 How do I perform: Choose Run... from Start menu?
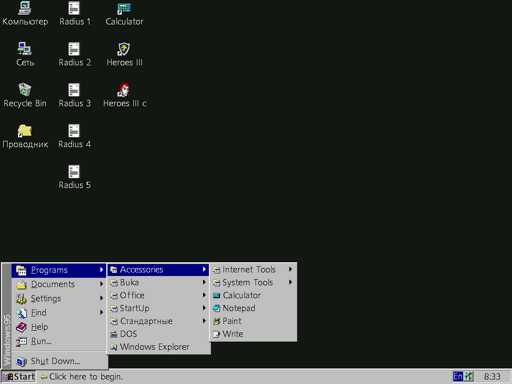(59, 341)
